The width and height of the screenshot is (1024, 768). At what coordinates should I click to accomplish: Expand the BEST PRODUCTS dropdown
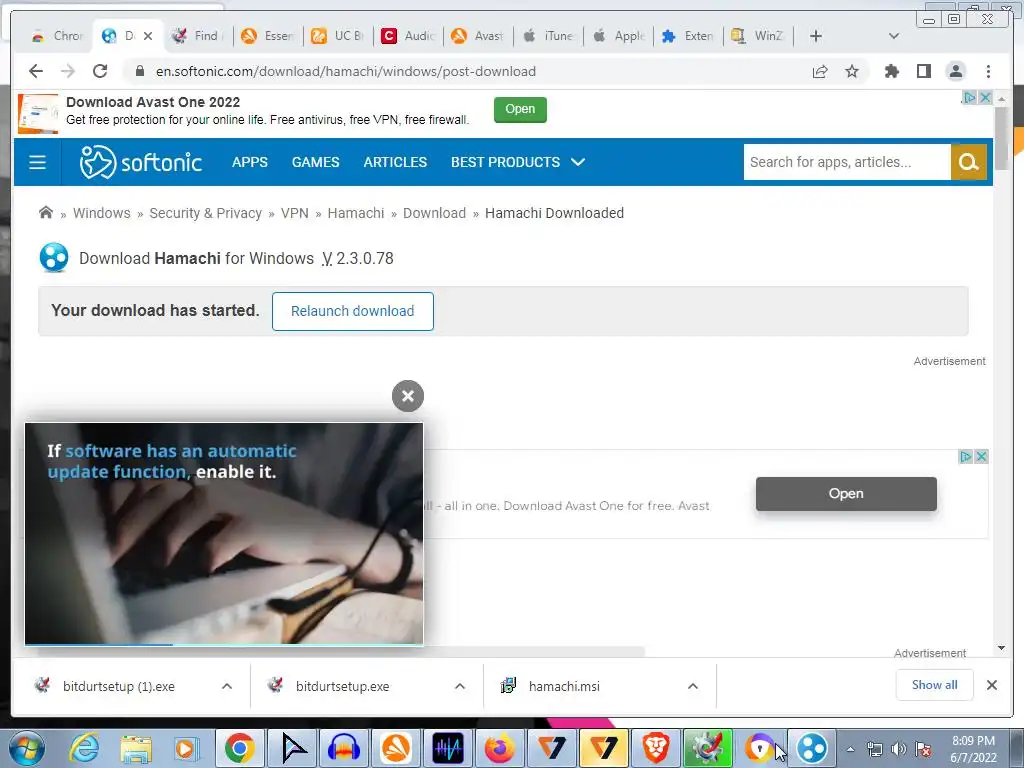[x=518, y=162]
